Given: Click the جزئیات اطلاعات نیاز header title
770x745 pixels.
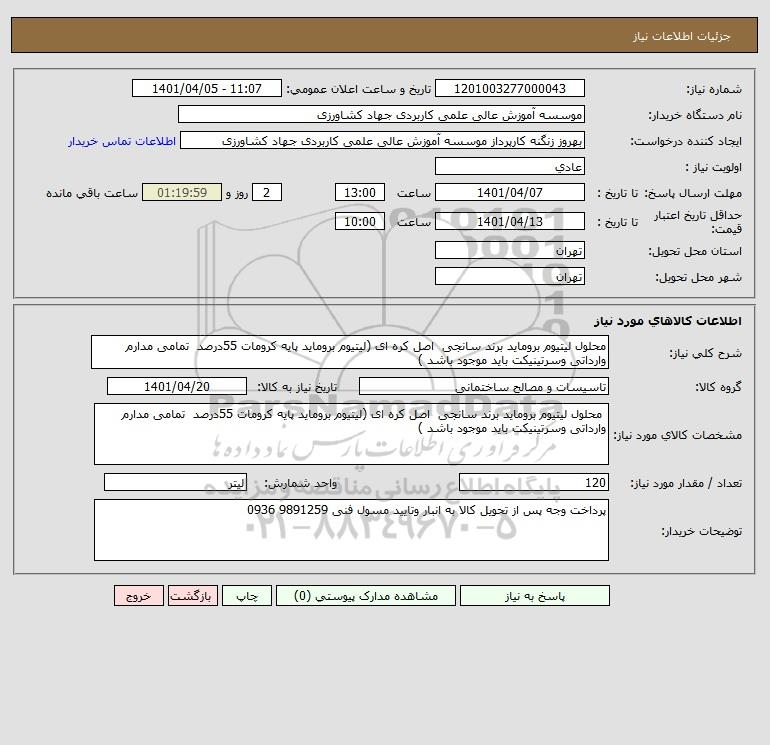Looking at the screenshot, I should 682,36.
